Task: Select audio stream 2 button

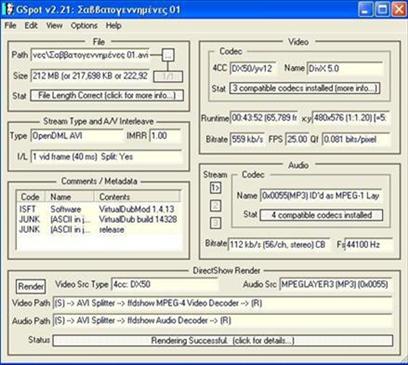Action: [x=216, y=205]
